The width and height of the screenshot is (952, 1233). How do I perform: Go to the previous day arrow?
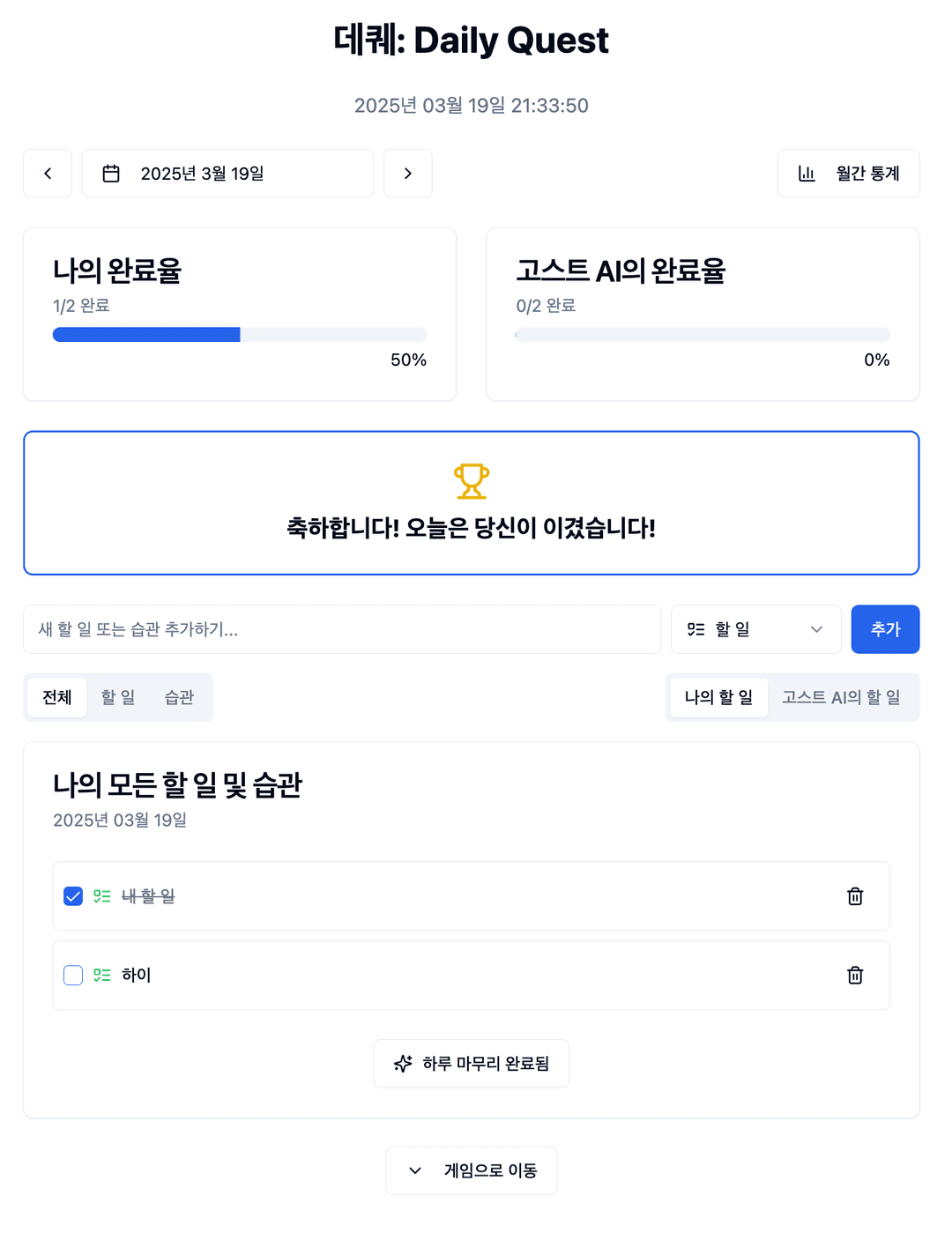coord(48,174)
